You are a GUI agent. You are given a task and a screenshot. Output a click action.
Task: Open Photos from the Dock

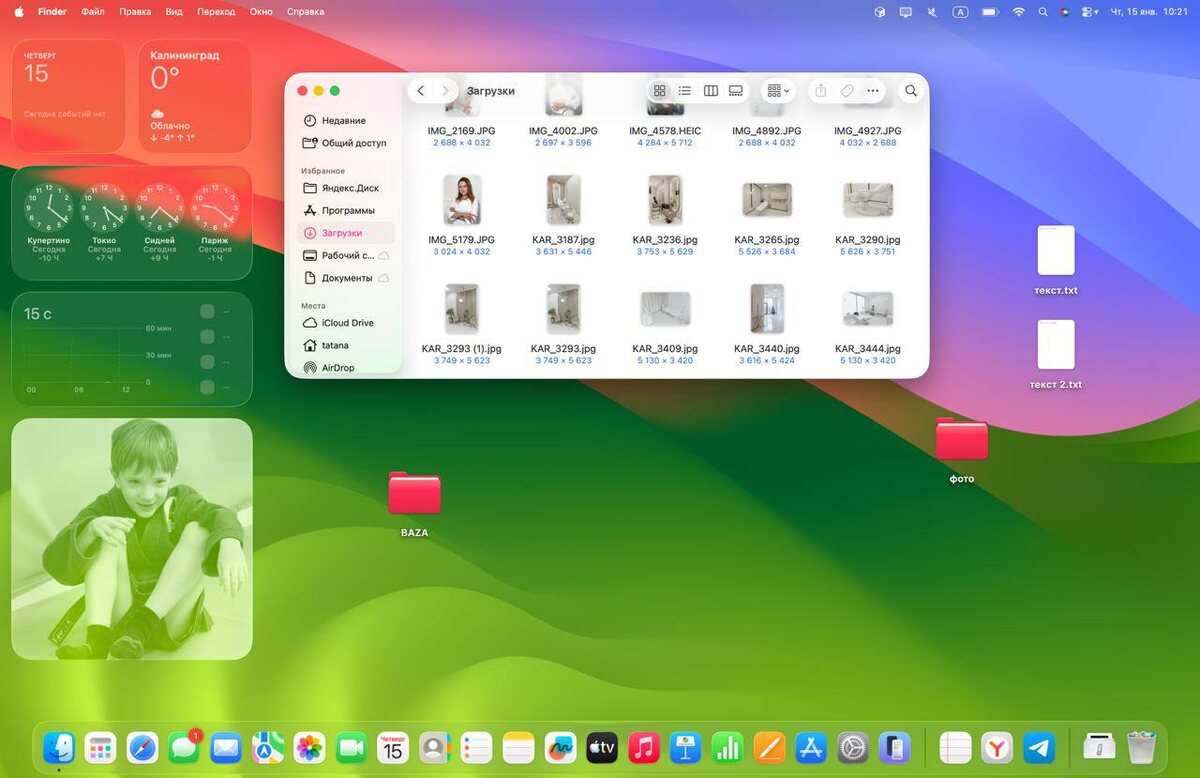point(310,747)
